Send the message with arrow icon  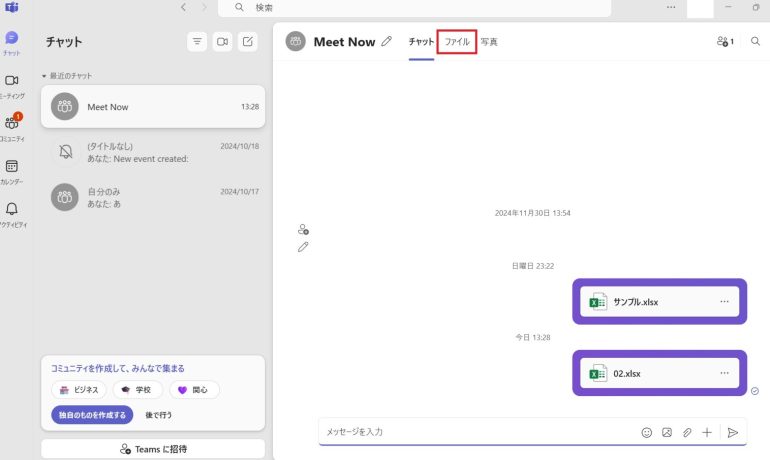tap(733, 432)
